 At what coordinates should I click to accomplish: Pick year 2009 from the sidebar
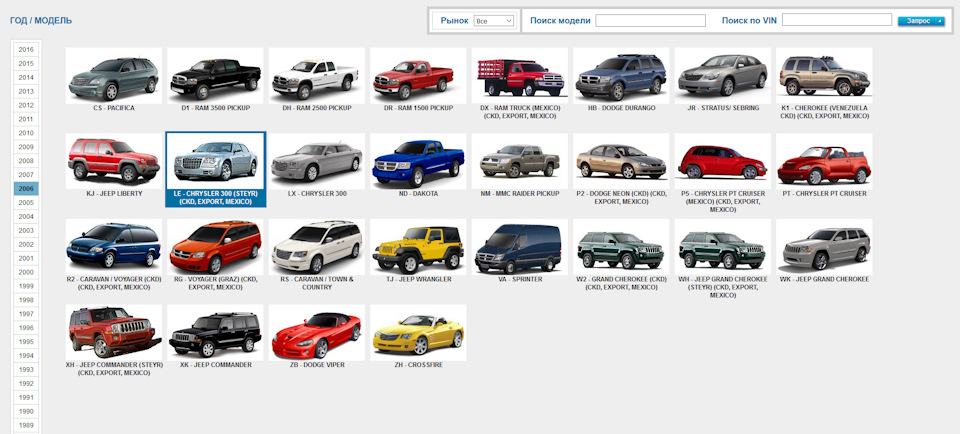tap(26, 147)
